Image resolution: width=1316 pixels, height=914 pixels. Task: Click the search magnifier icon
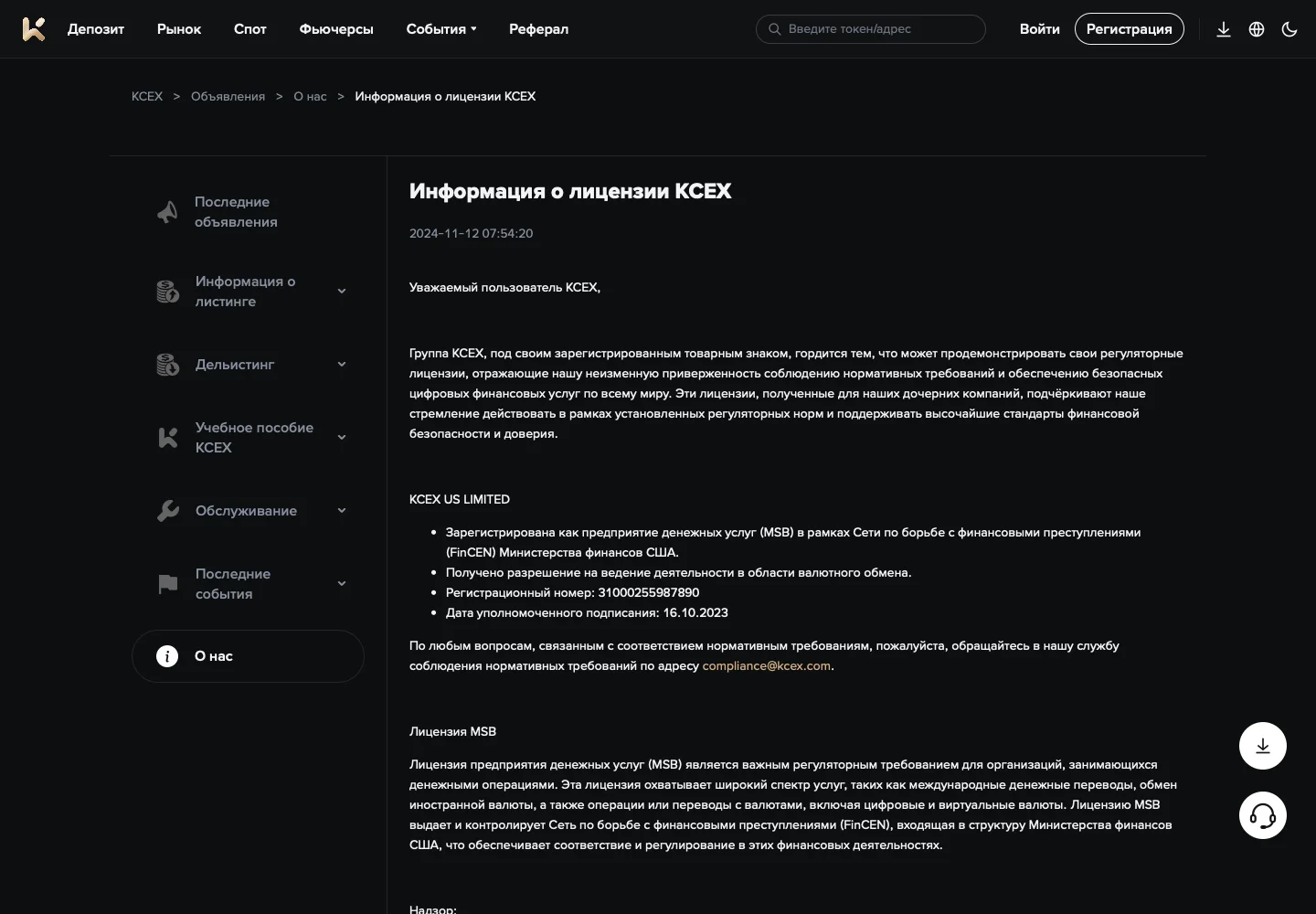click(774, 29)
